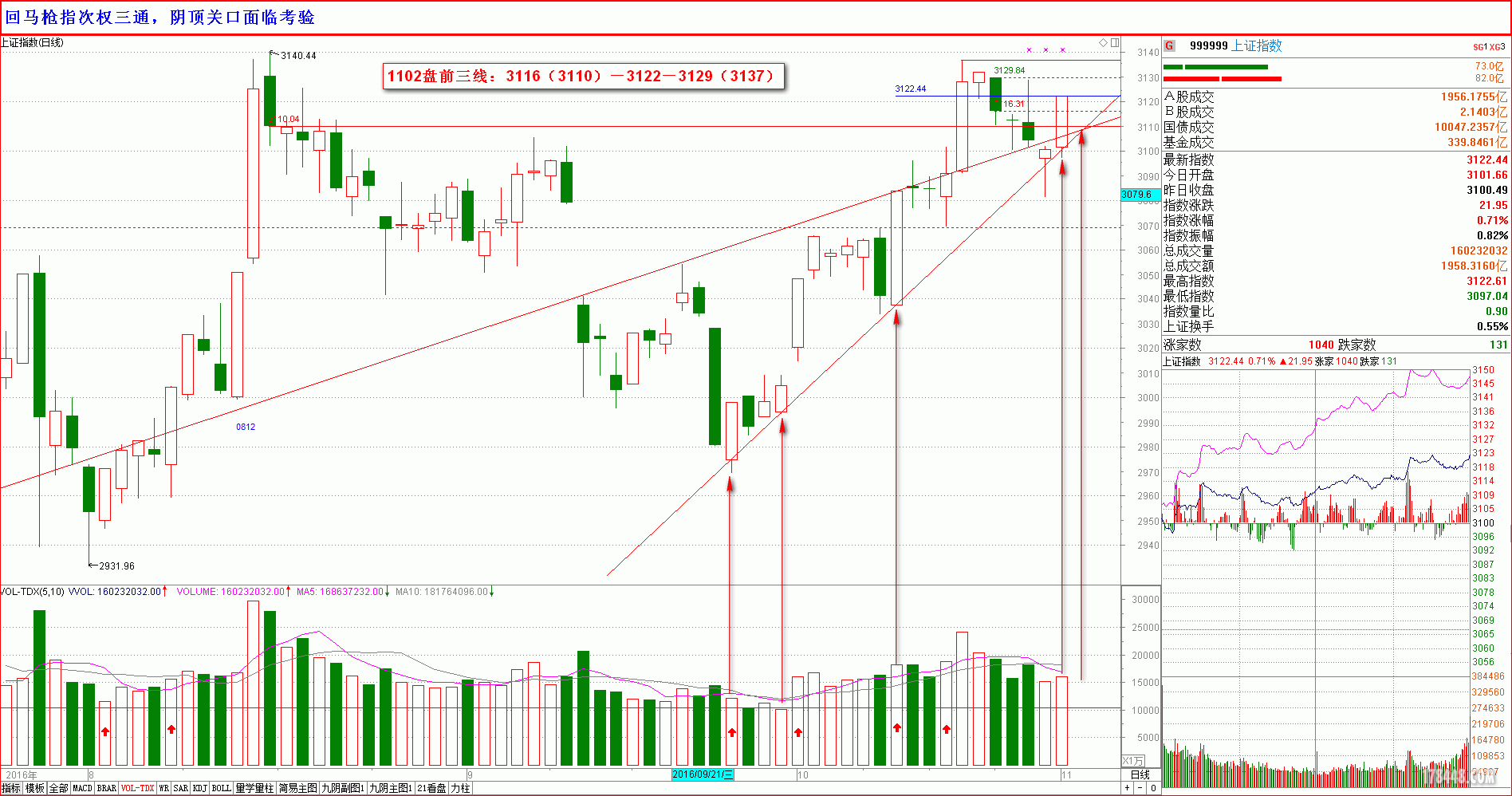Open the 模板 template tab
Image resolution: width=1512 pixels, height=796 pixels.
click(35, 788)
